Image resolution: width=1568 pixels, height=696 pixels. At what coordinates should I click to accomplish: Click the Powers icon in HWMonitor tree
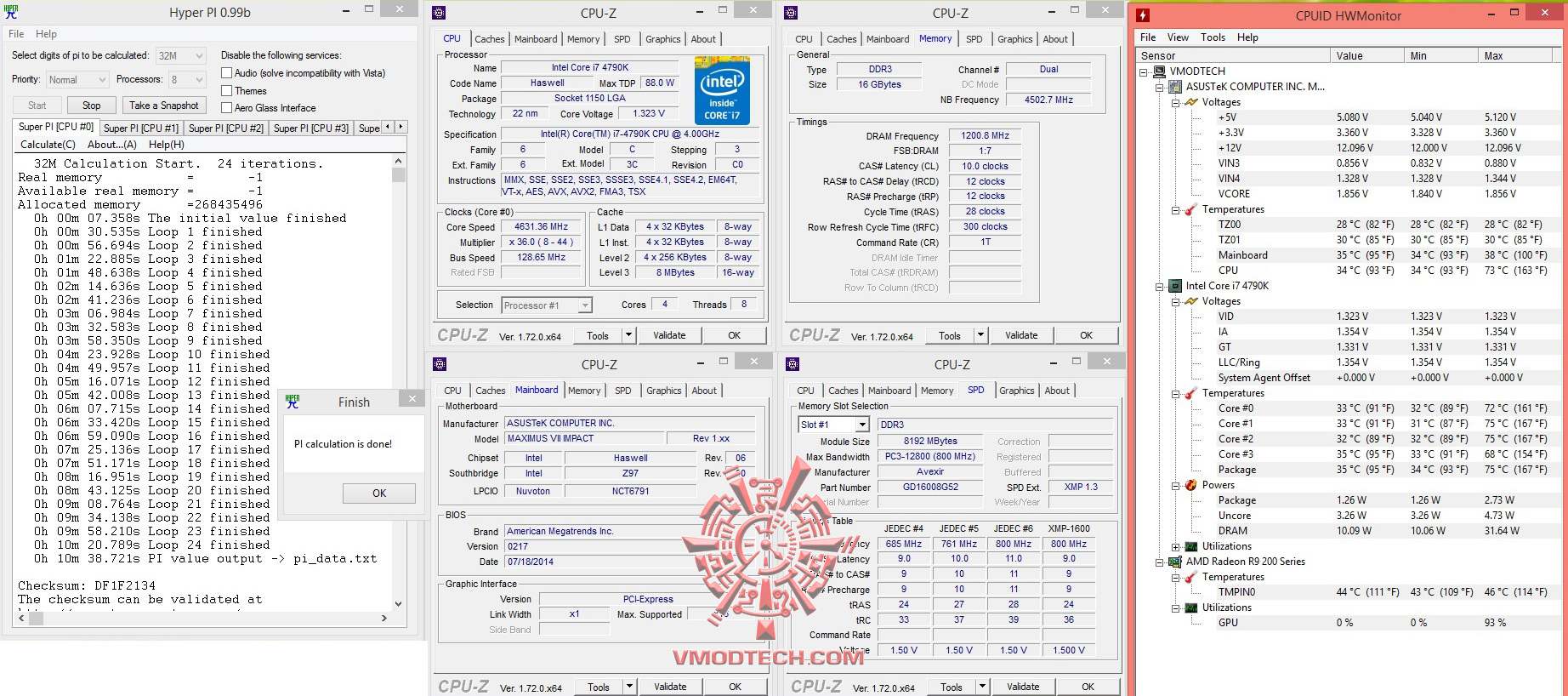[x=1191, y=485]
